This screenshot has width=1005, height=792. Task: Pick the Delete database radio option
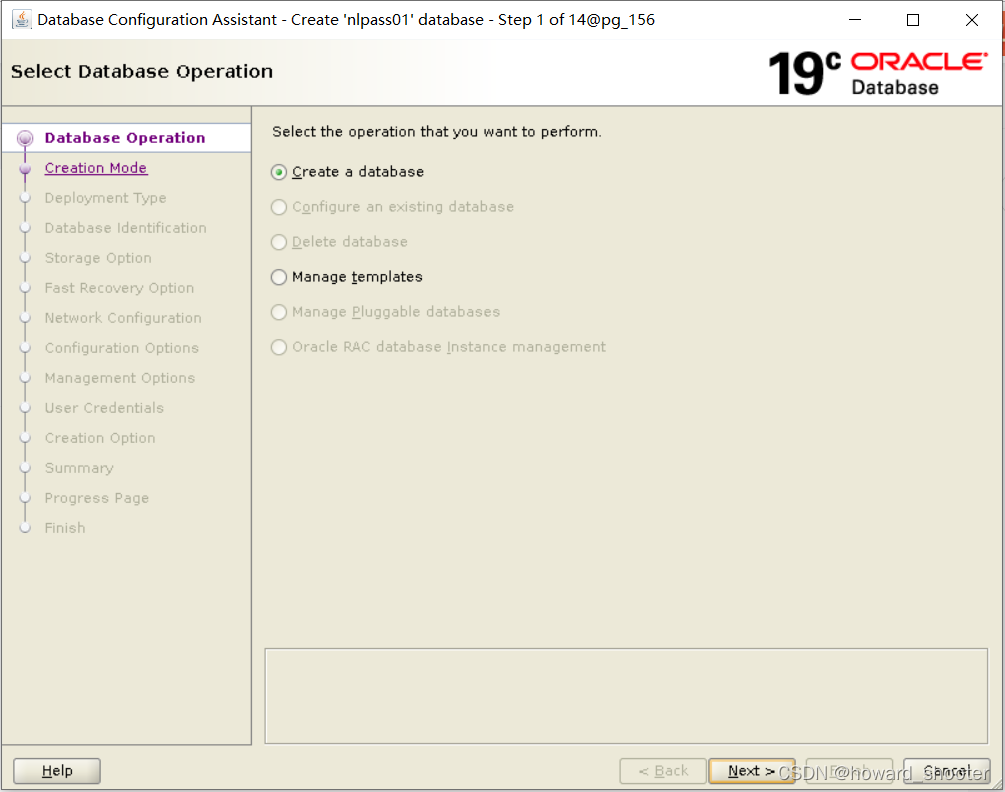[279, 242]
